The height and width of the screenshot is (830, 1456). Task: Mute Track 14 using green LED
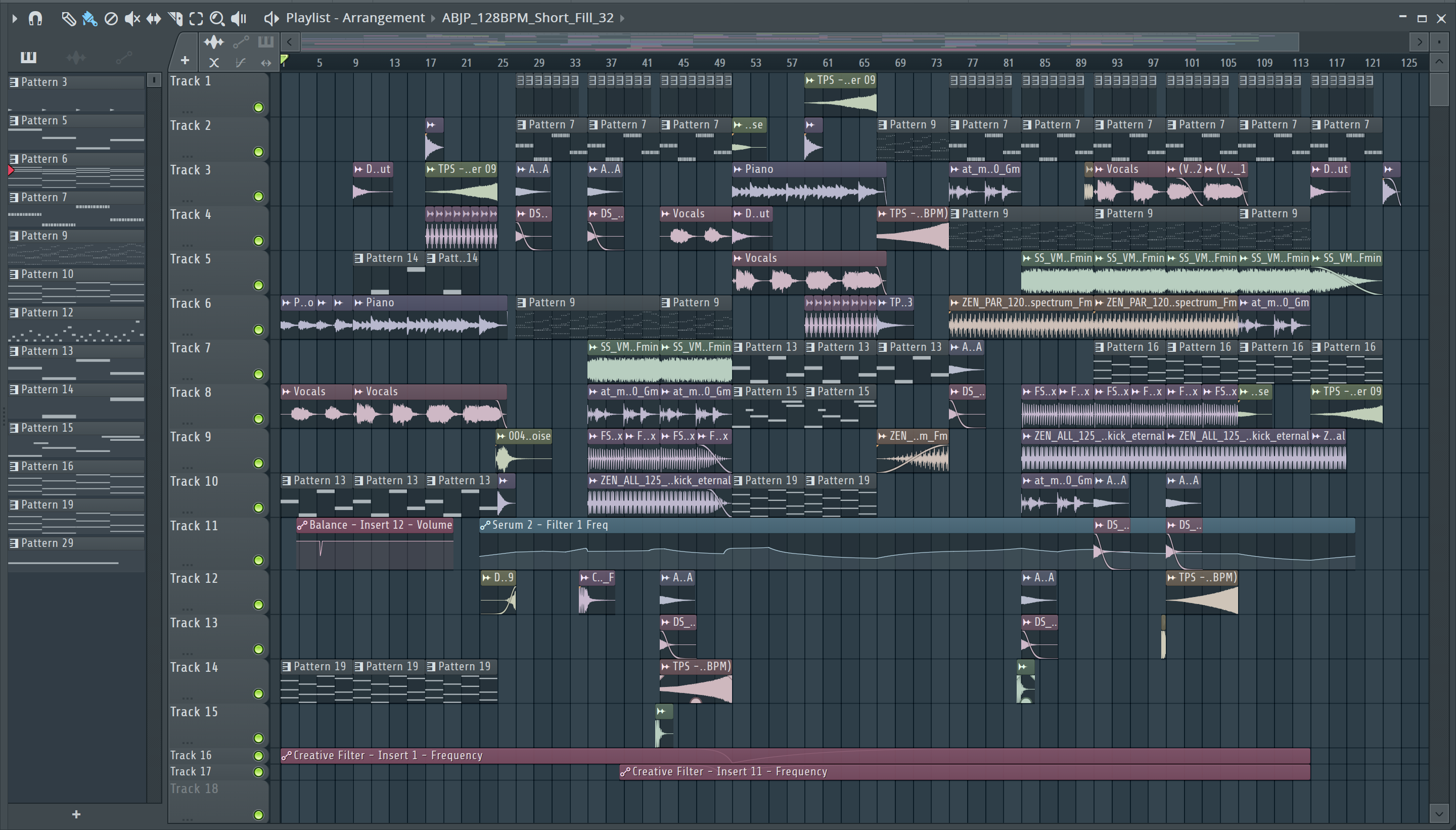[258, 693]
